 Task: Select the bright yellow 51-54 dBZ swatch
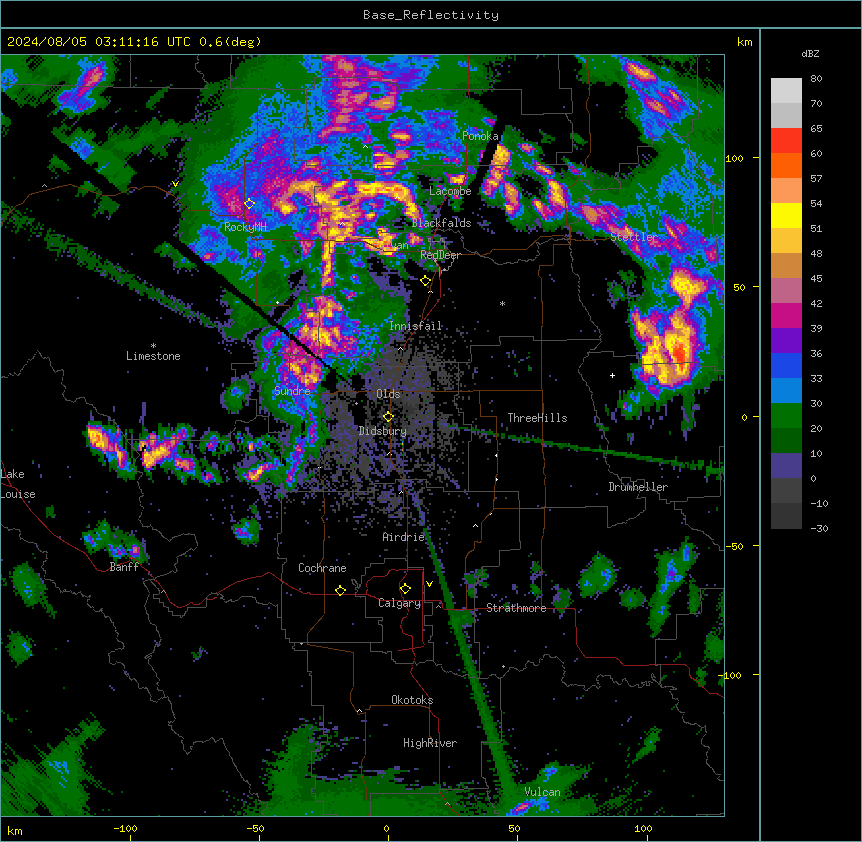pos(786,215)
